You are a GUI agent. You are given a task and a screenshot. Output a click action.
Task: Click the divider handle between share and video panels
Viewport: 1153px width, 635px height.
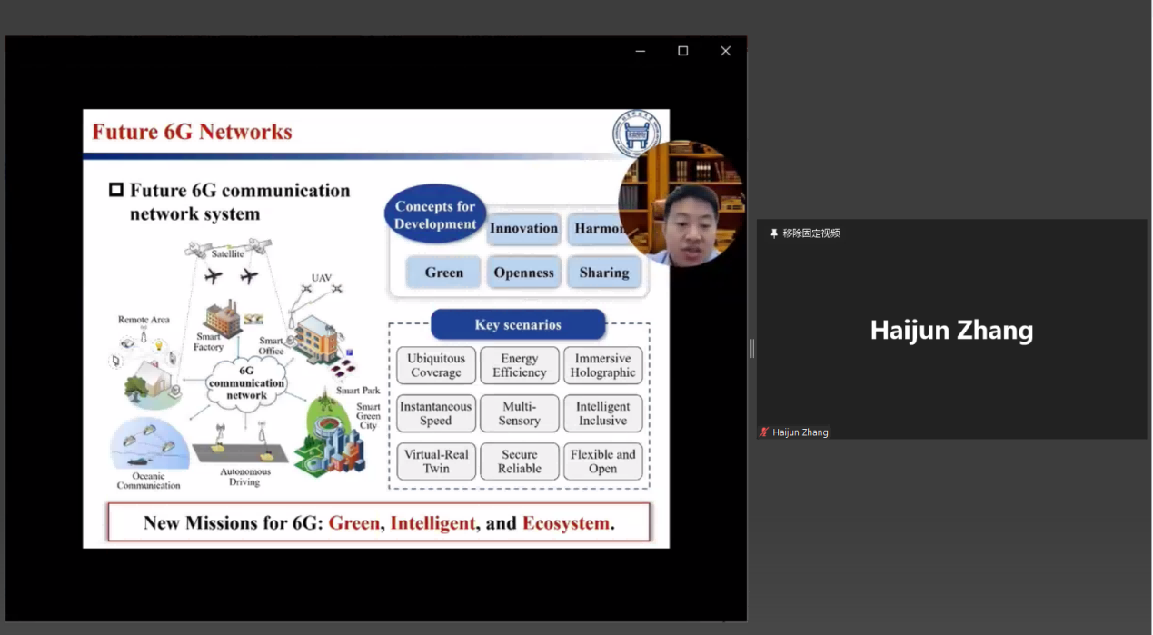click(752, 348)
